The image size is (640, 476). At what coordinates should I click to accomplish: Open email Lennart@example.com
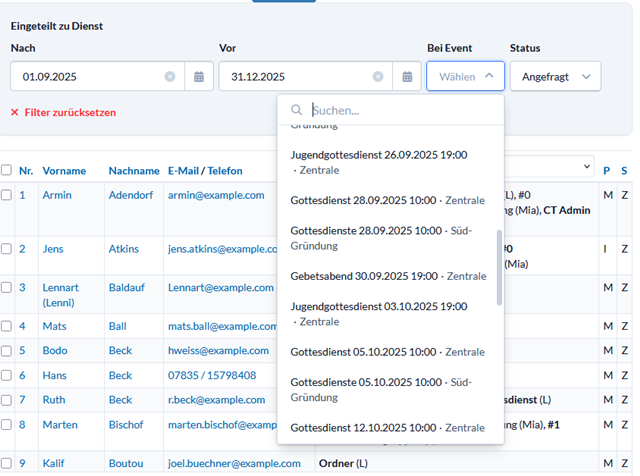[x=221, y=287]
